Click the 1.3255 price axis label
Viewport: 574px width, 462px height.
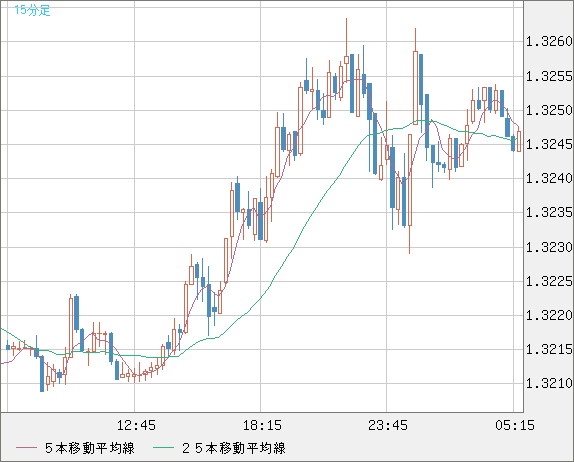coord(549,76)
